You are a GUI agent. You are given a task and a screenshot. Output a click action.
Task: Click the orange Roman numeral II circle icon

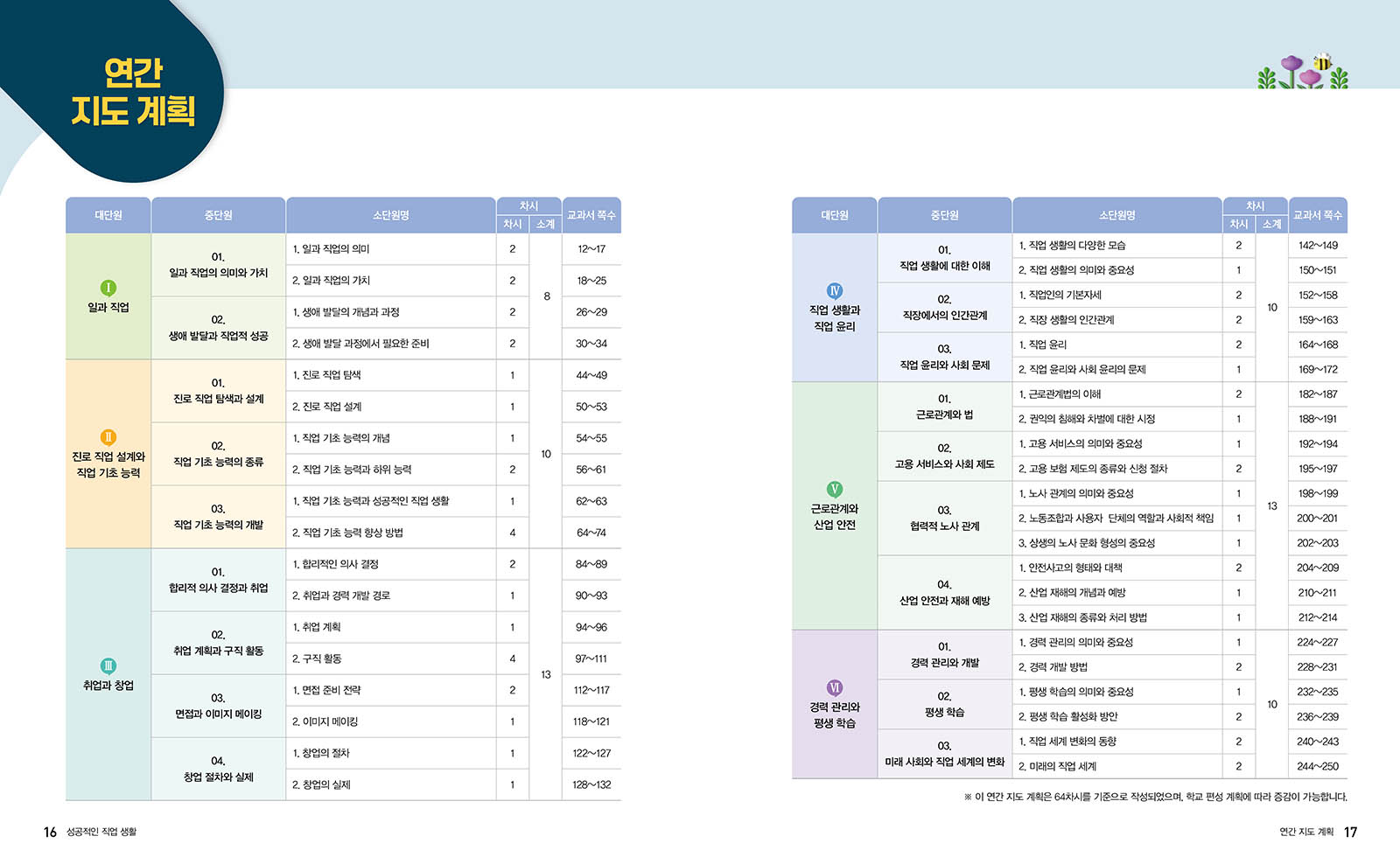108,437
